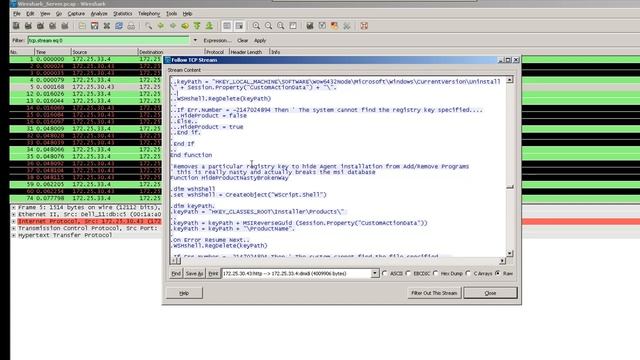Select the Hex Dump radio button

436,273
